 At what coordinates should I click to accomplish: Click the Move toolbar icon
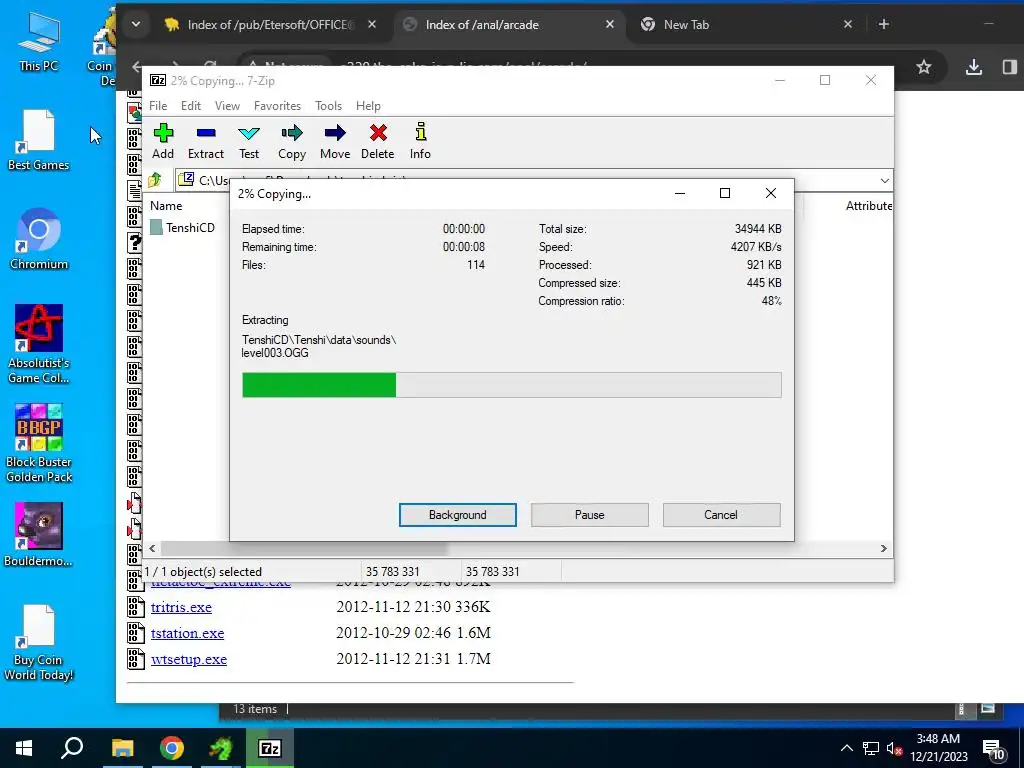(x=335, y=141)
